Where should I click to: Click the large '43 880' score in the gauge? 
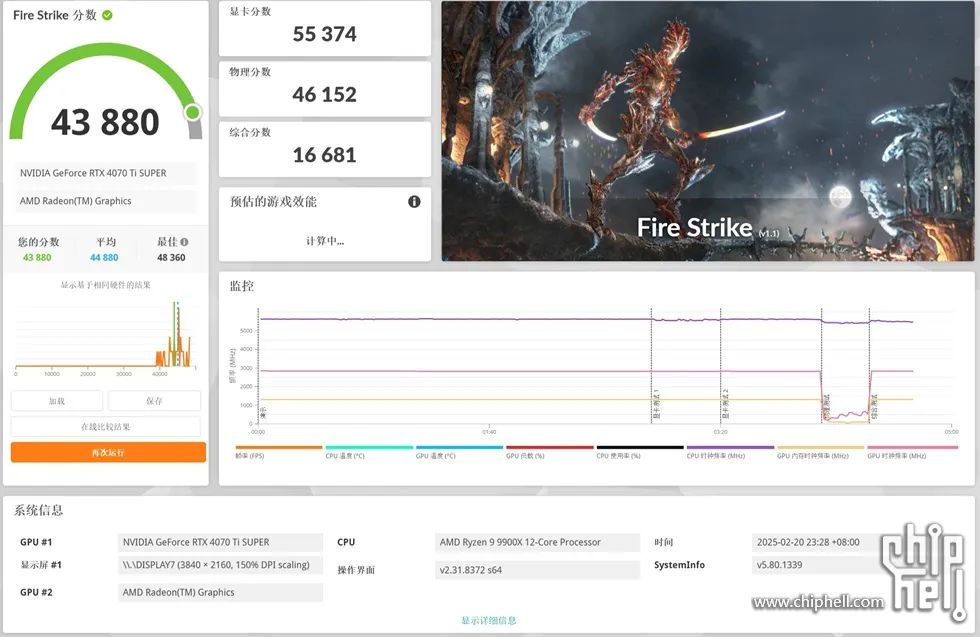click(105, 122)
